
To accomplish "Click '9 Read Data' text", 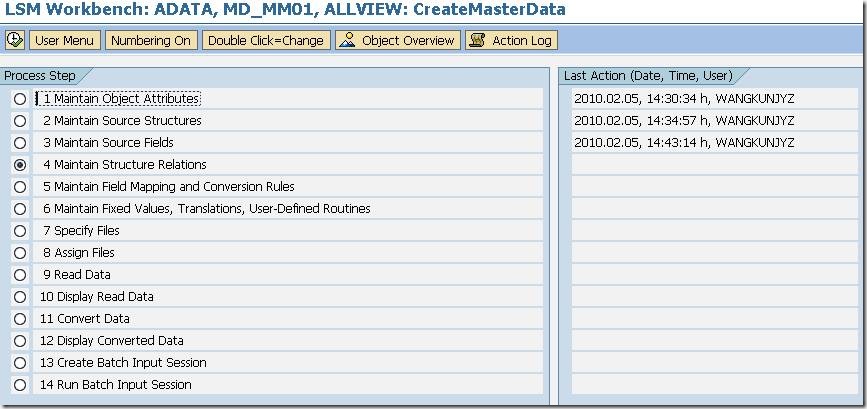I will [76, 275].
